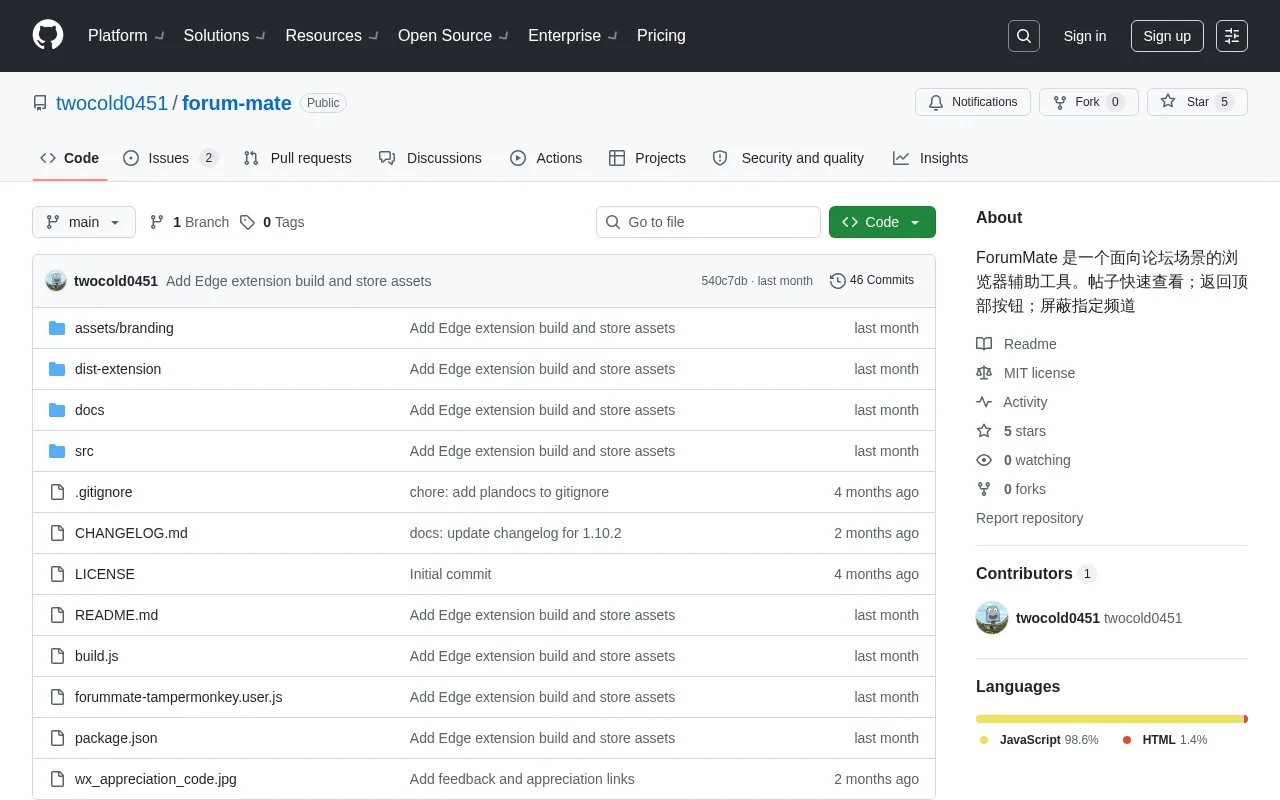The height and width of the screenshot is (800, 1280).
Task: Click the HTML 1.4% language label
Action: point(1164,740)
